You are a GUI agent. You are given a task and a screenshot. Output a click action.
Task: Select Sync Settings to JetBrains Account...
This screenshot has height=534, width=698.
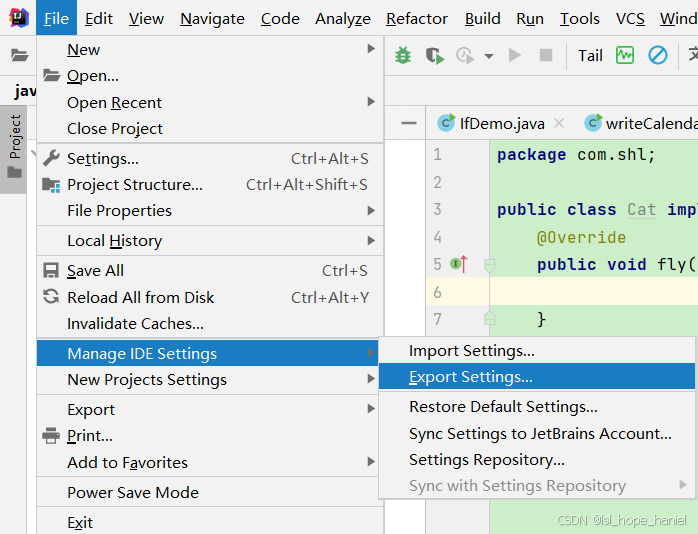coord(537,433)
